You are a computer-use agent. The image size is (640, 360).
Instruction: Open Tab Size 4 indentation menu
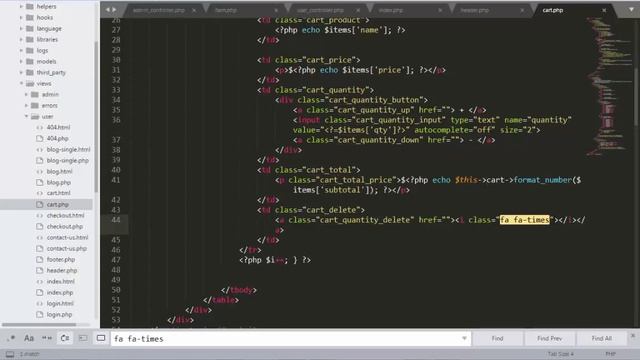pyautogui.click(x=560, y=354)
